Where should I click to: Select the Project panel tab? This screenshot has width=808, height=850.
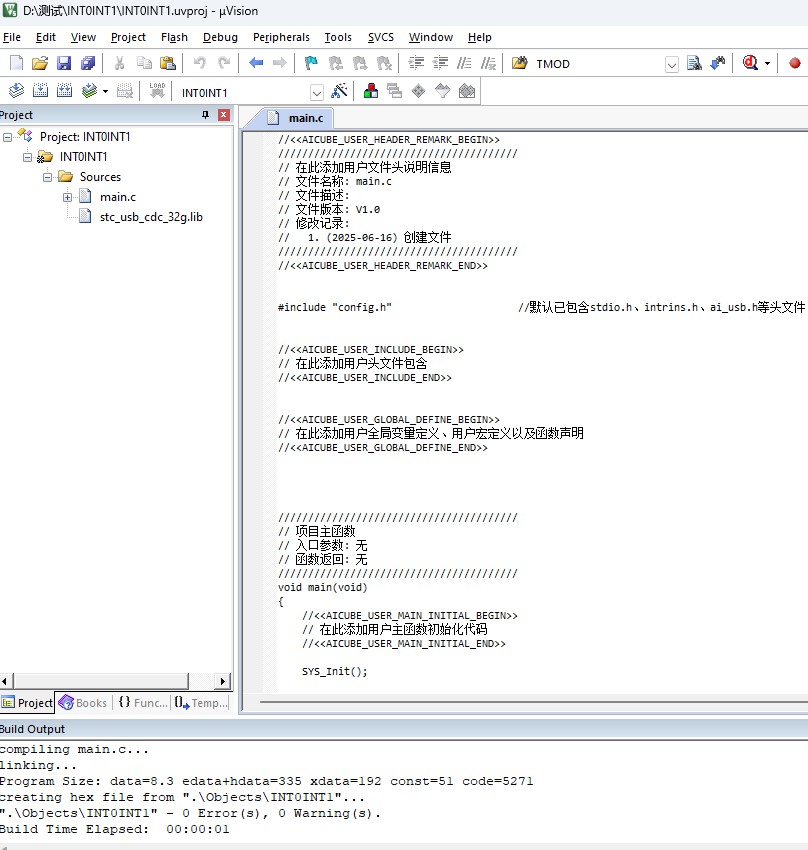click(x=27, y=703)
